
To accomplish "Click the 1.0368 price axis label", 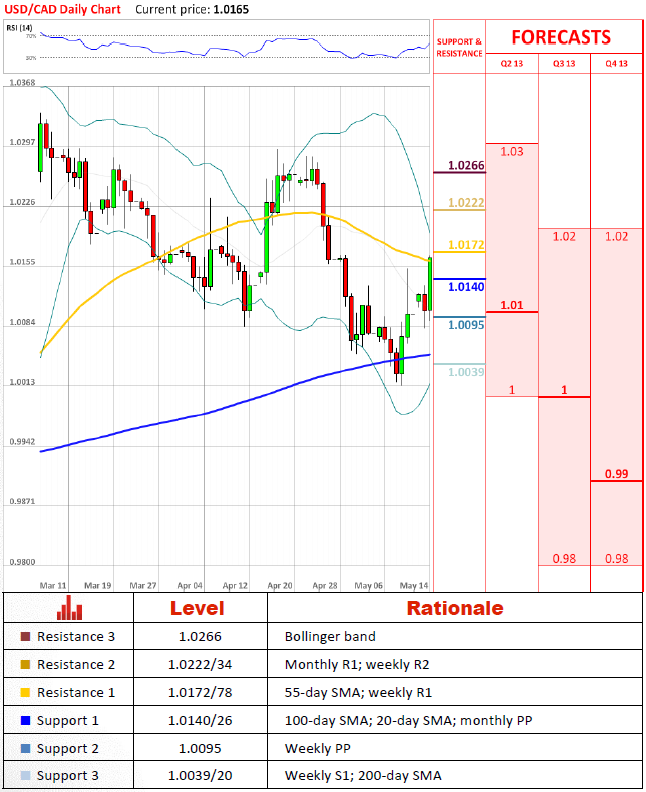I will coord(22,82).
